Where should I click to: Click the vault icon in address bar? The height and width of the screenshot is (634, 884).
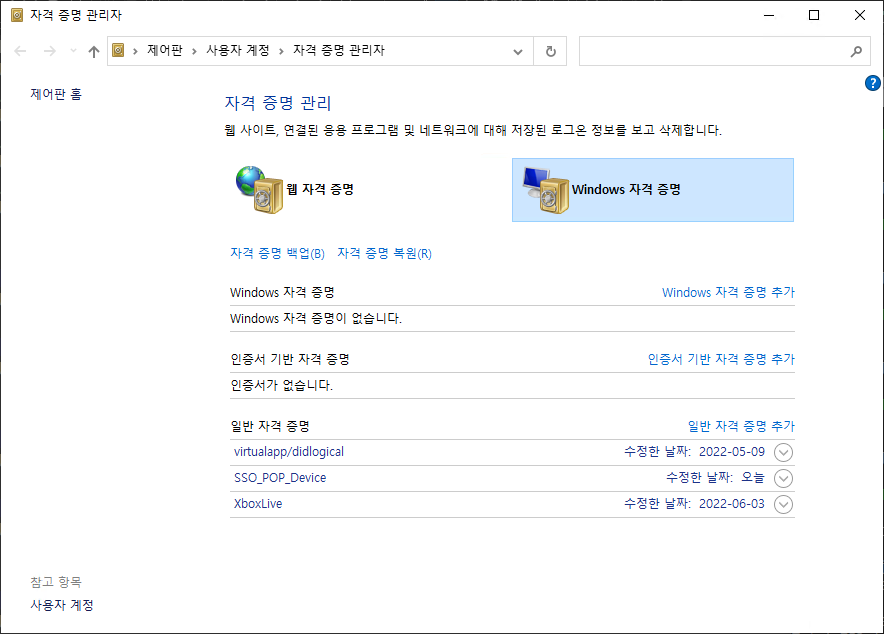118,51
